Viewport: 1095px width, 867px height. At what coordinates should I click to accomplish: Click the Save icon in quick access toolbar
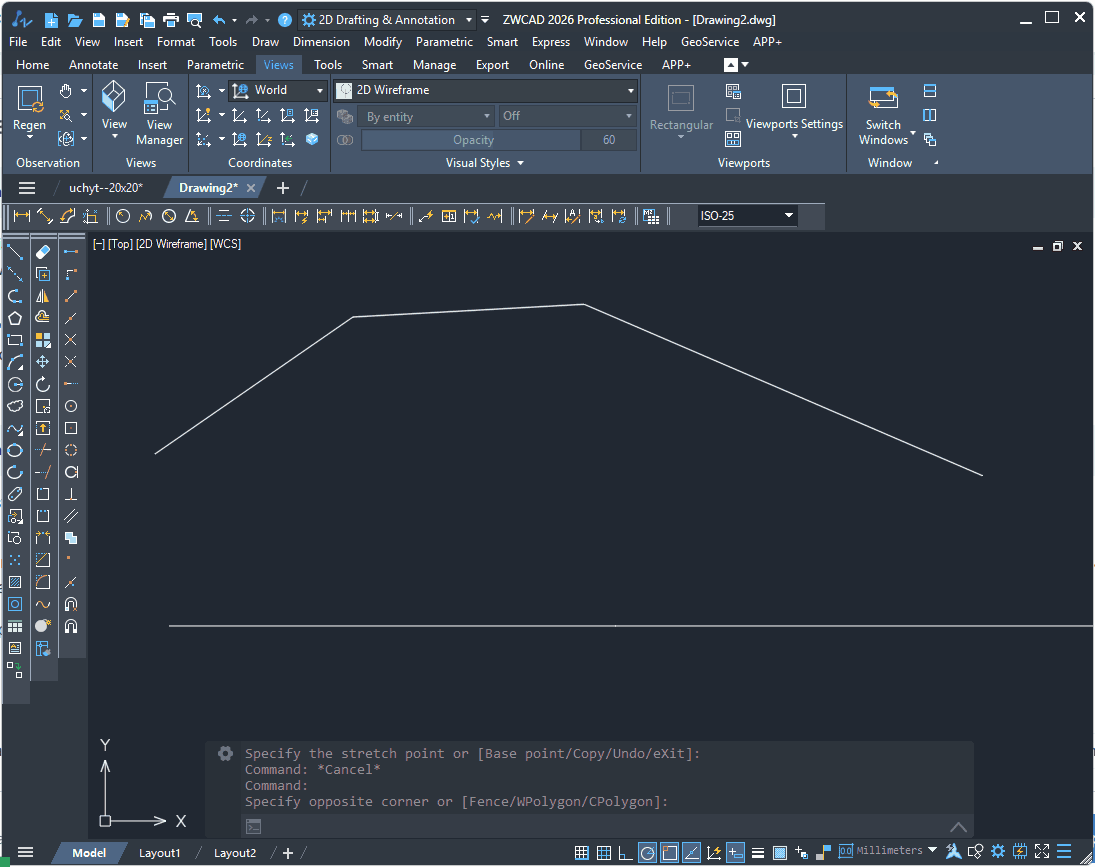[99, 20]
